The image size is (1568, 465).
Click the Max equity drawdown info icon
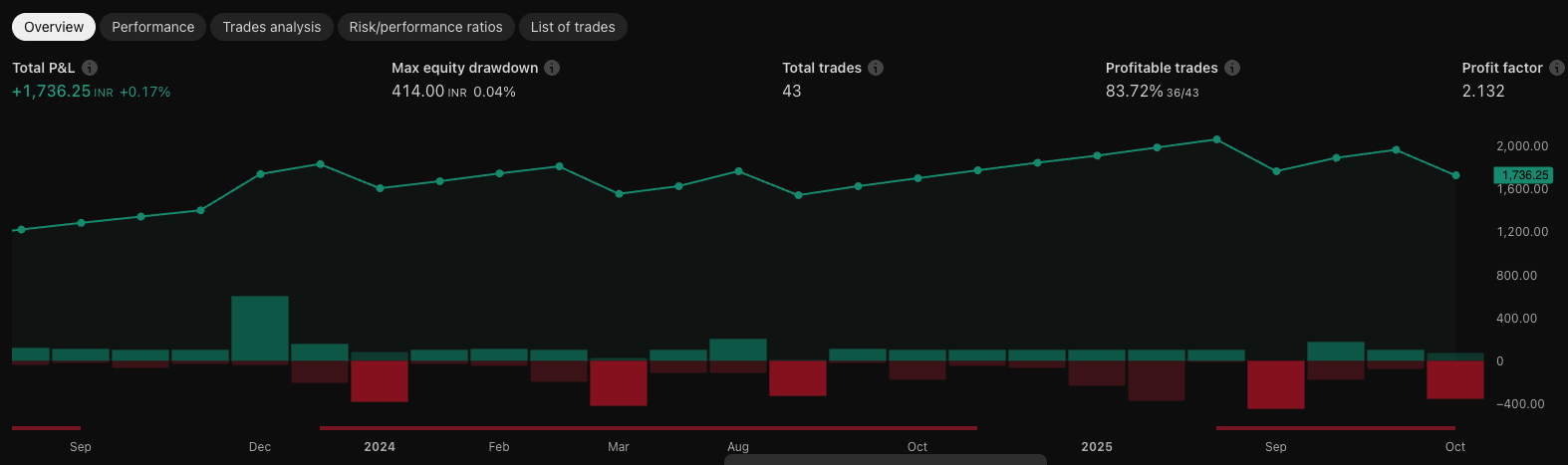click(552, 68)
